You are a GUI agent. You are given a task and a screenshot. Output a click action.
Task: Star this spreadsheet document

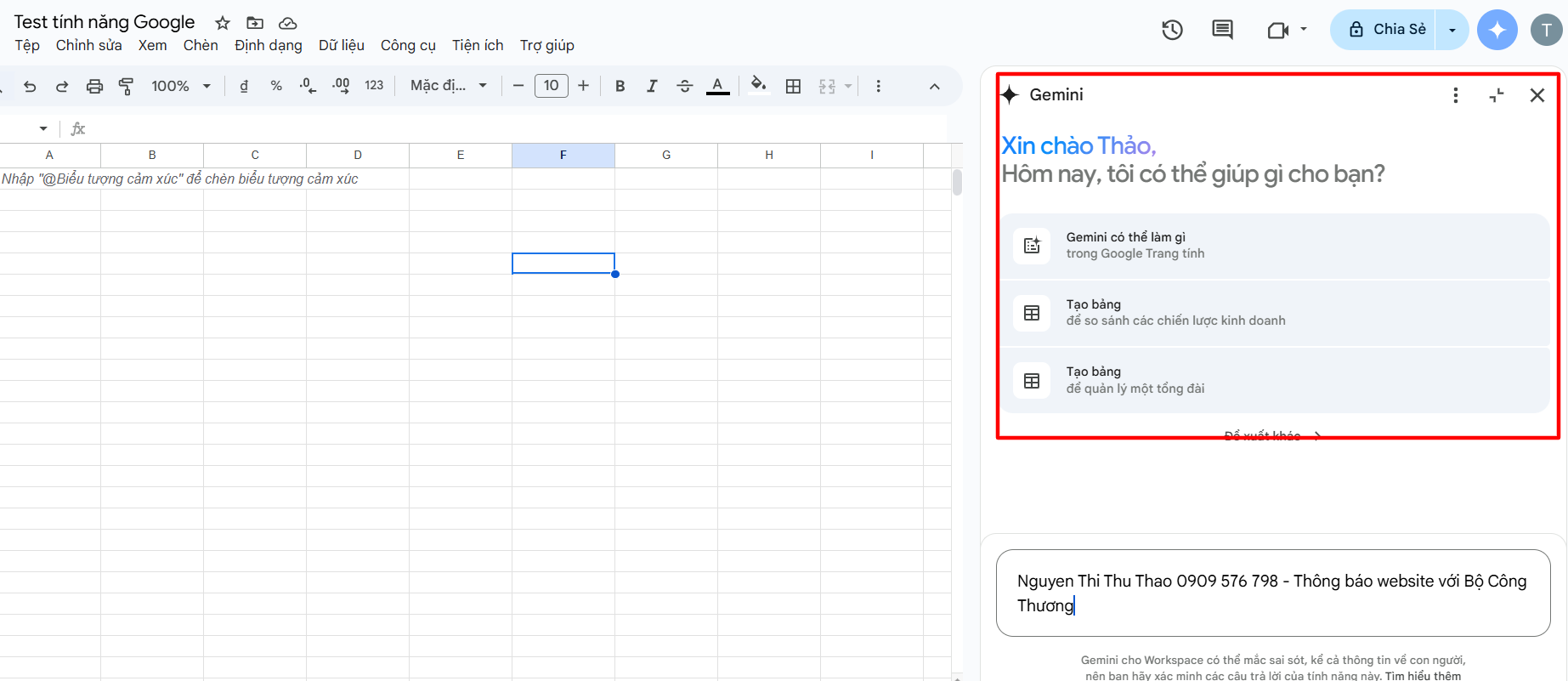pos(223,23)
